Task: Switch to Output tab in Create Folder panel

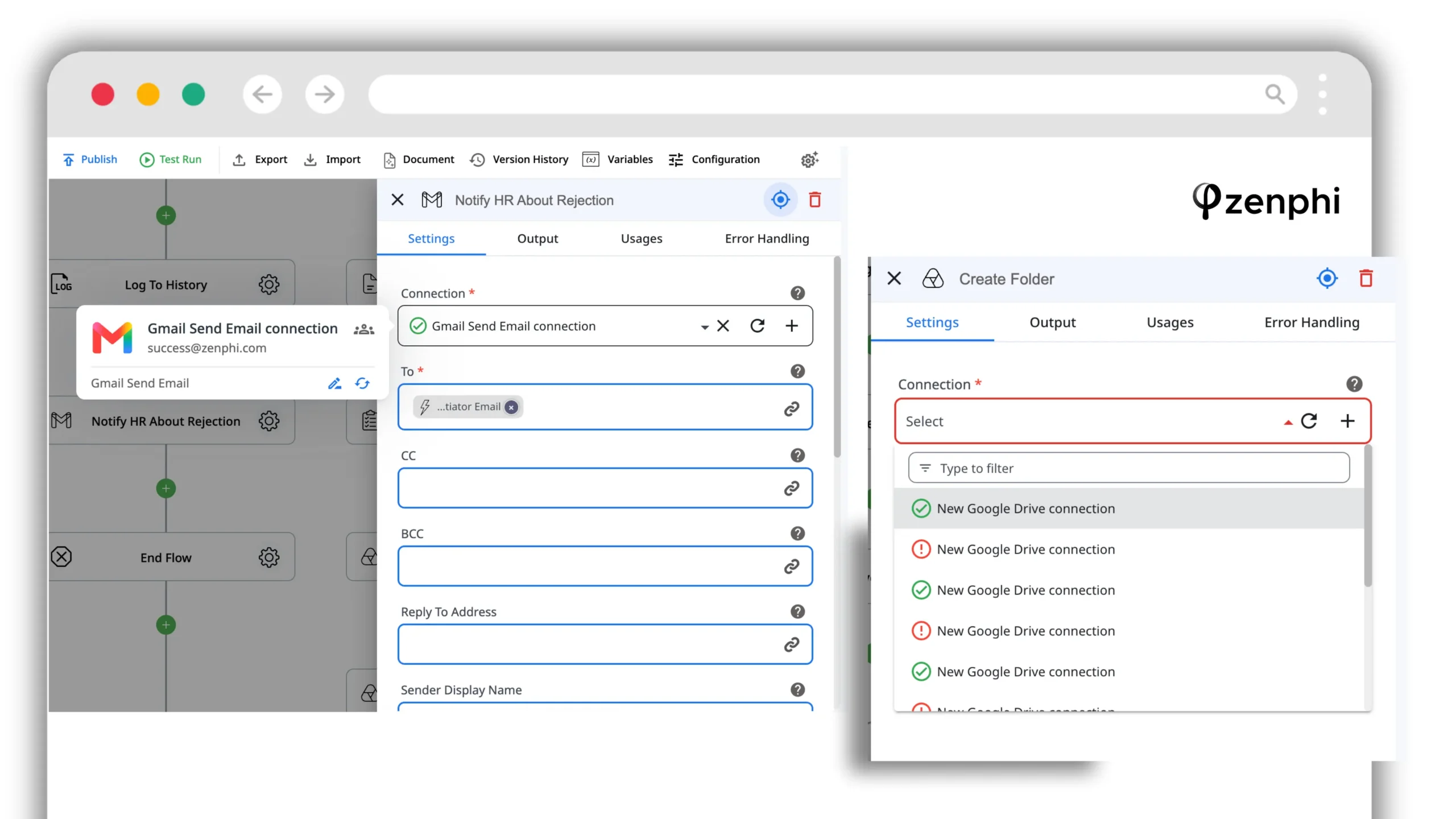Action: pyautogui.click(x=1053, y=322)
